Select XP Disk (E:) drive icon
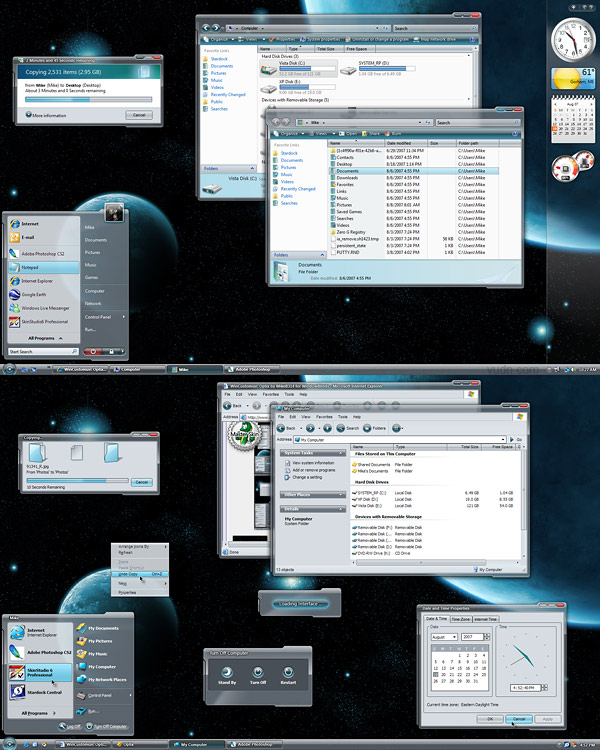This screenshot has width=600, height=750. [298, 88]
